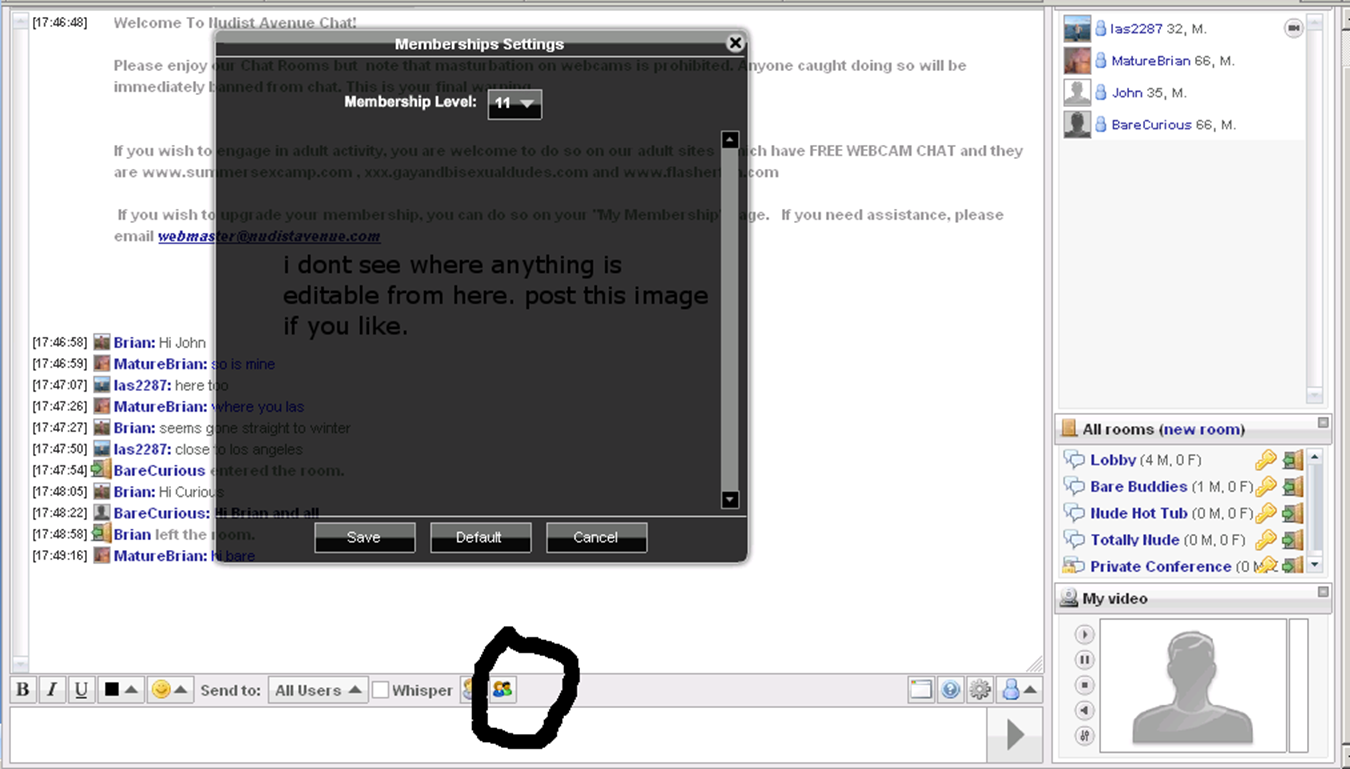Enable the Whisper checkbox

tap(381, 690)
